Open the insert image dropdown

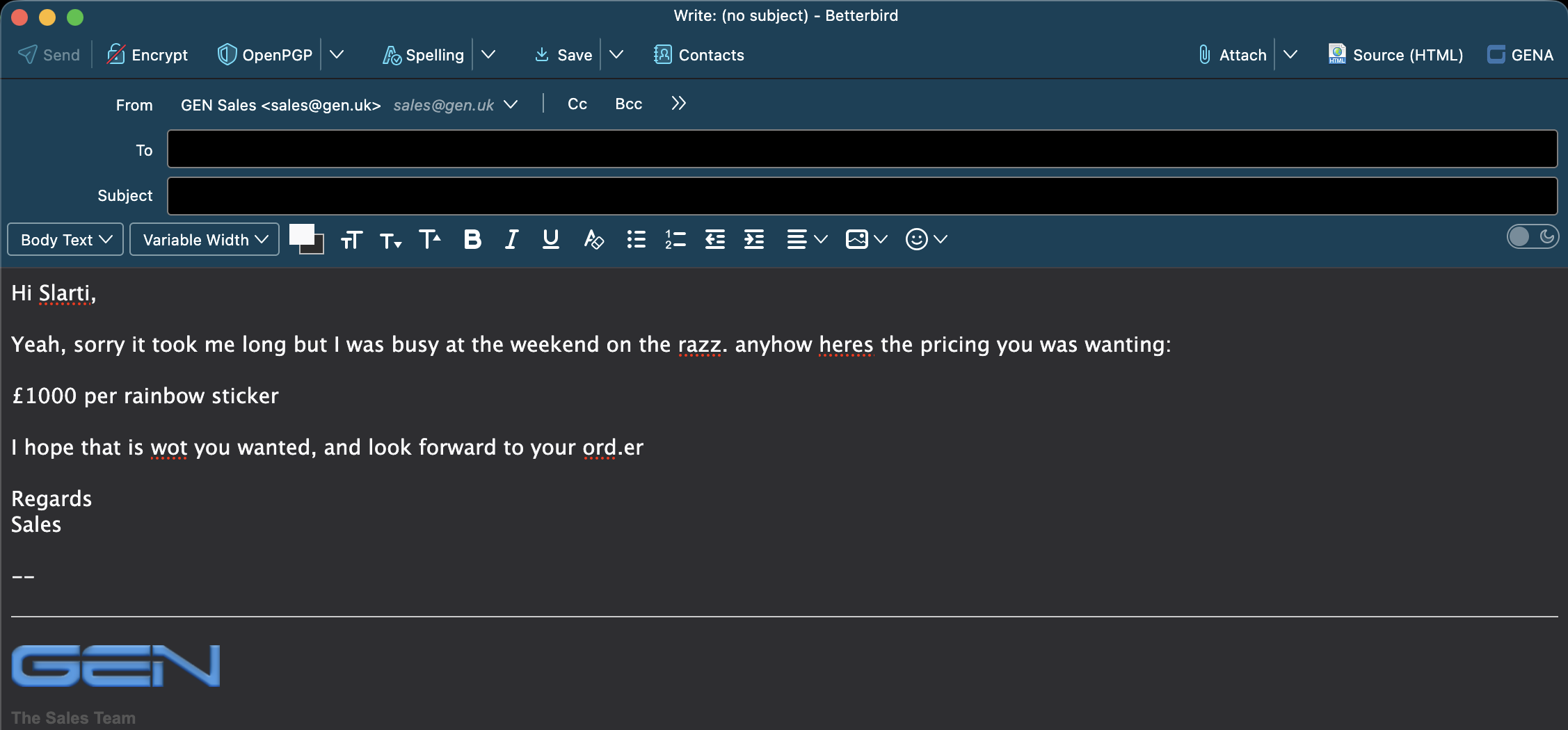866,240
